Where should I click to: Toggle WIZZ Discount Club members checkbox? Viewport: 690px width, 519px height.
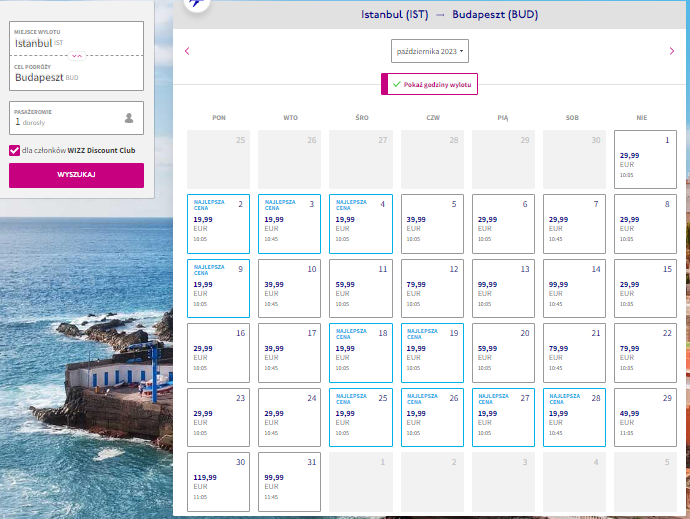click(15, 151)
